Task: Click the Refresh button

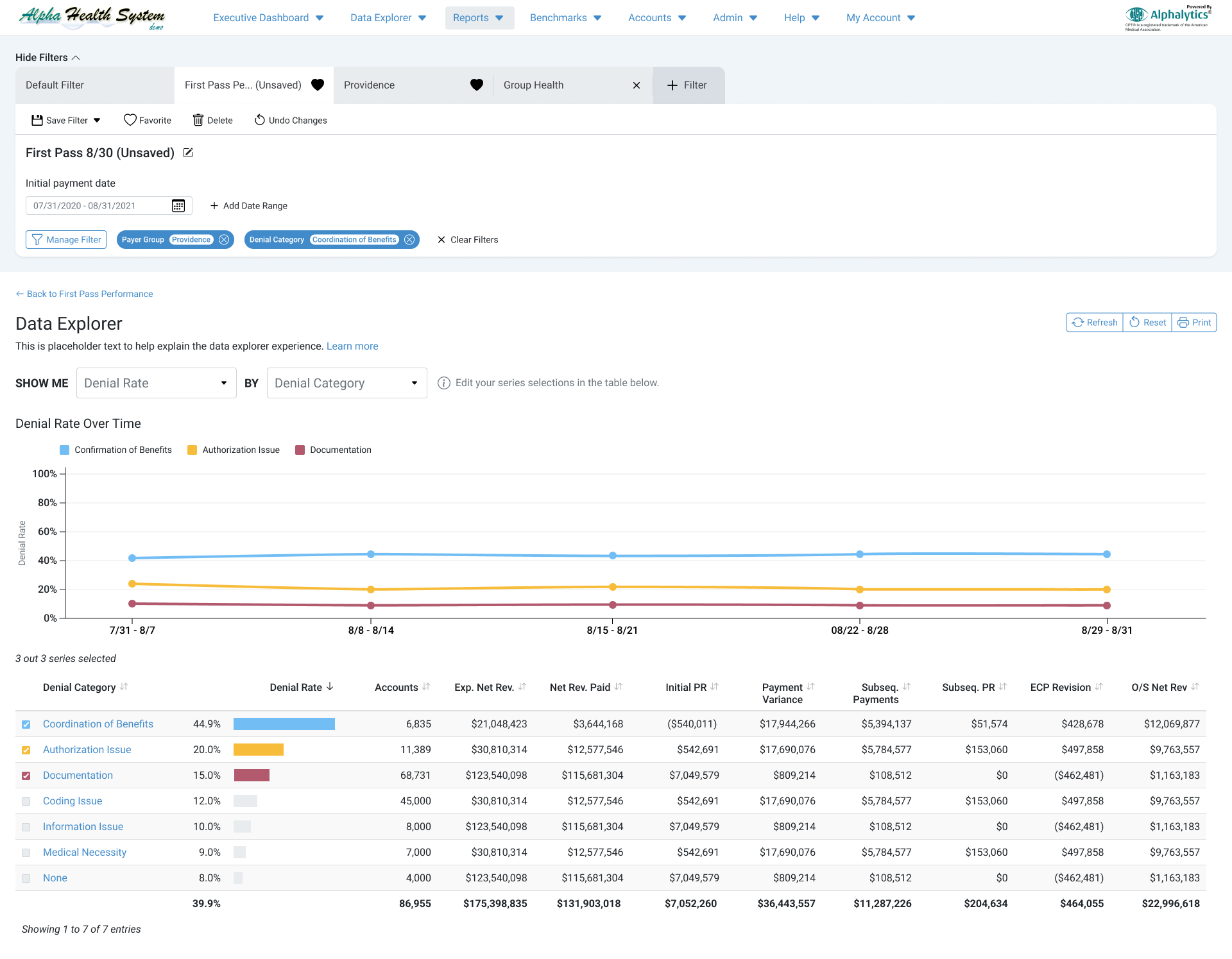Action: pos(1094,323)
